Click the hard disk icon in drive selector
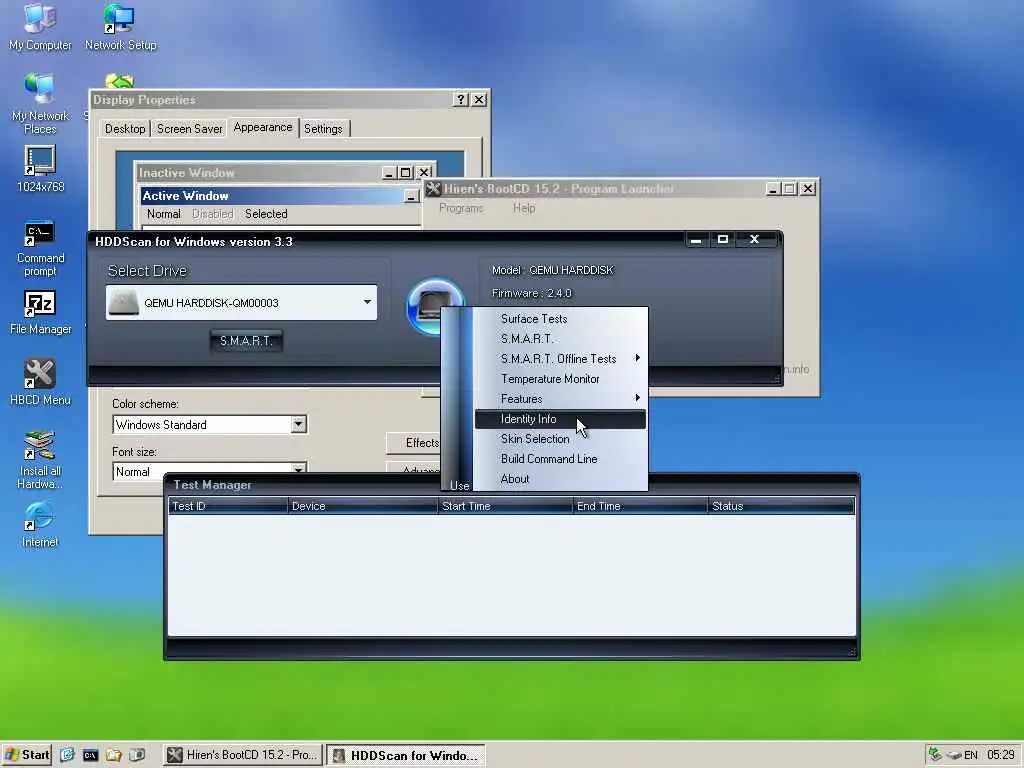The width and height of the screenshot is (1024, 768). pos(123,302)
